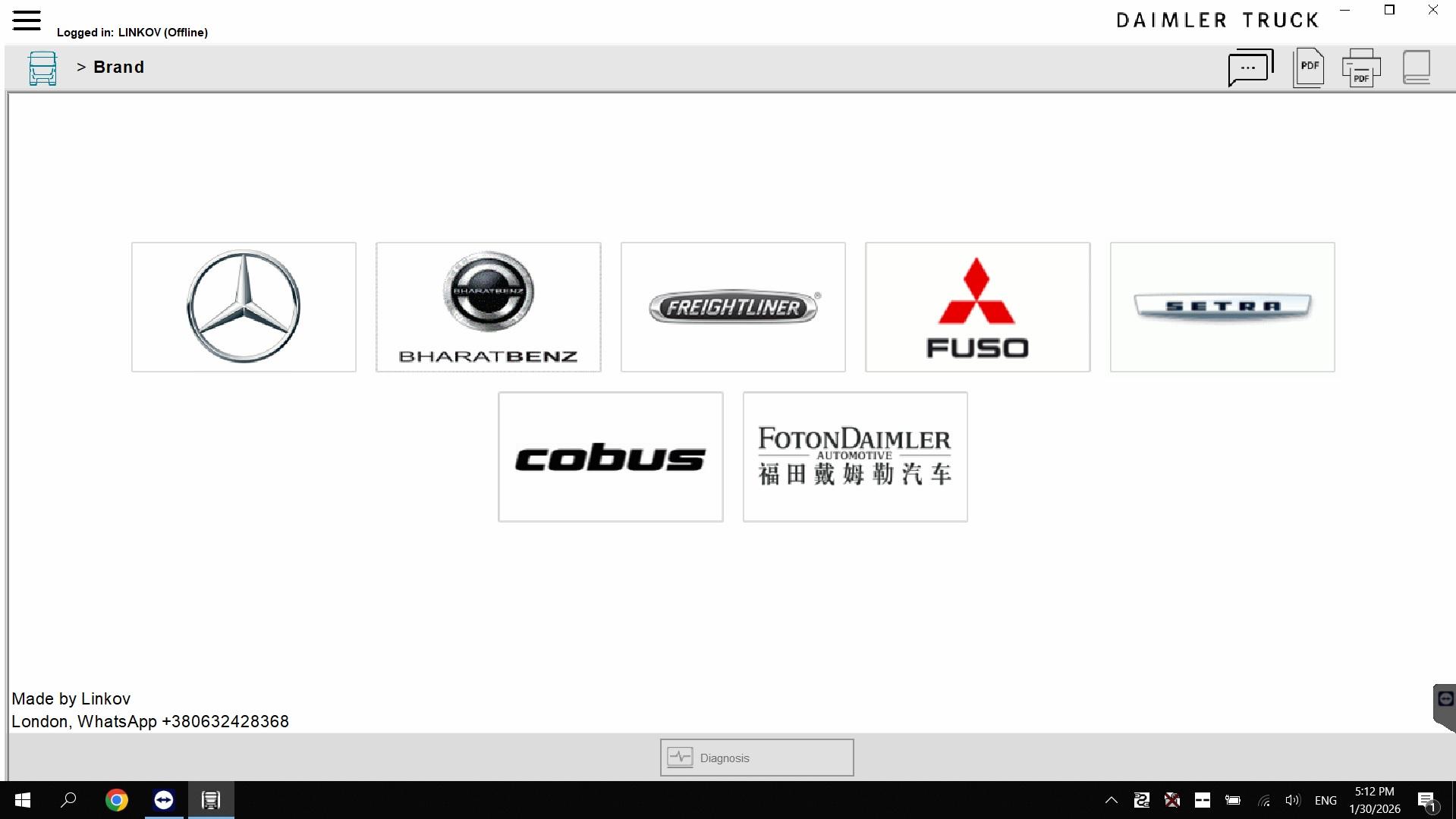Open the help book icon
1456x819 pixels.
(x=1417, y=67)
